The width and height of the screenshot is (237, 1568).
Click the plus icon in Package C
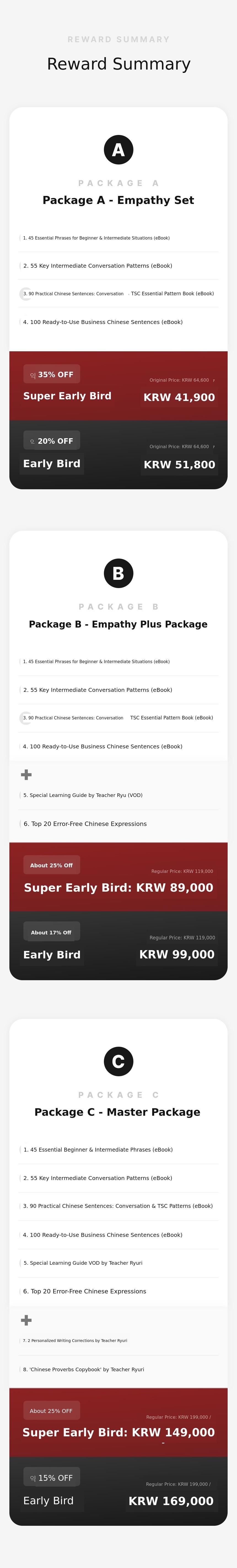click(x=26, y=1320)
